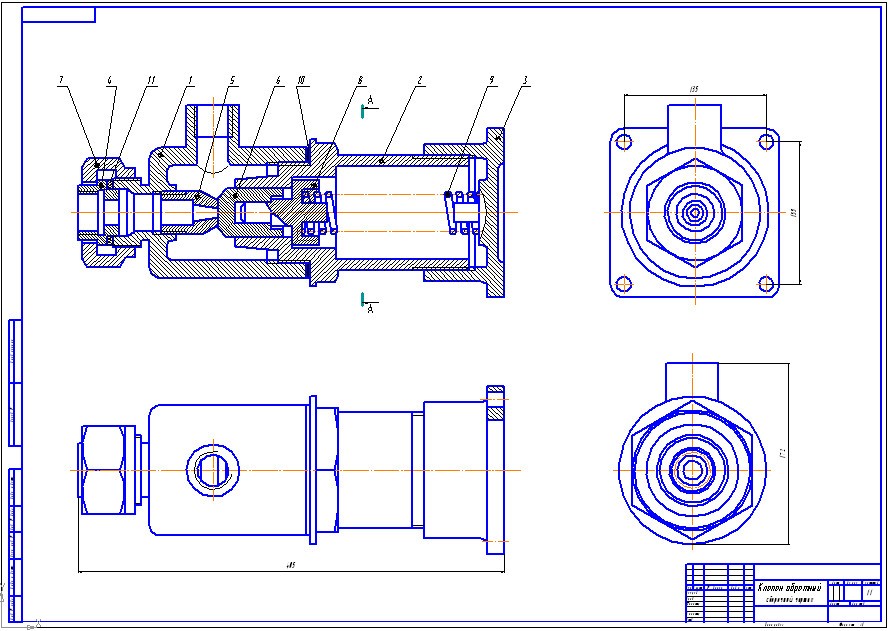Select the vertical 135 dimension beside the flange view
The height and width of the screenshot is (631, 889).
point(793,212)
